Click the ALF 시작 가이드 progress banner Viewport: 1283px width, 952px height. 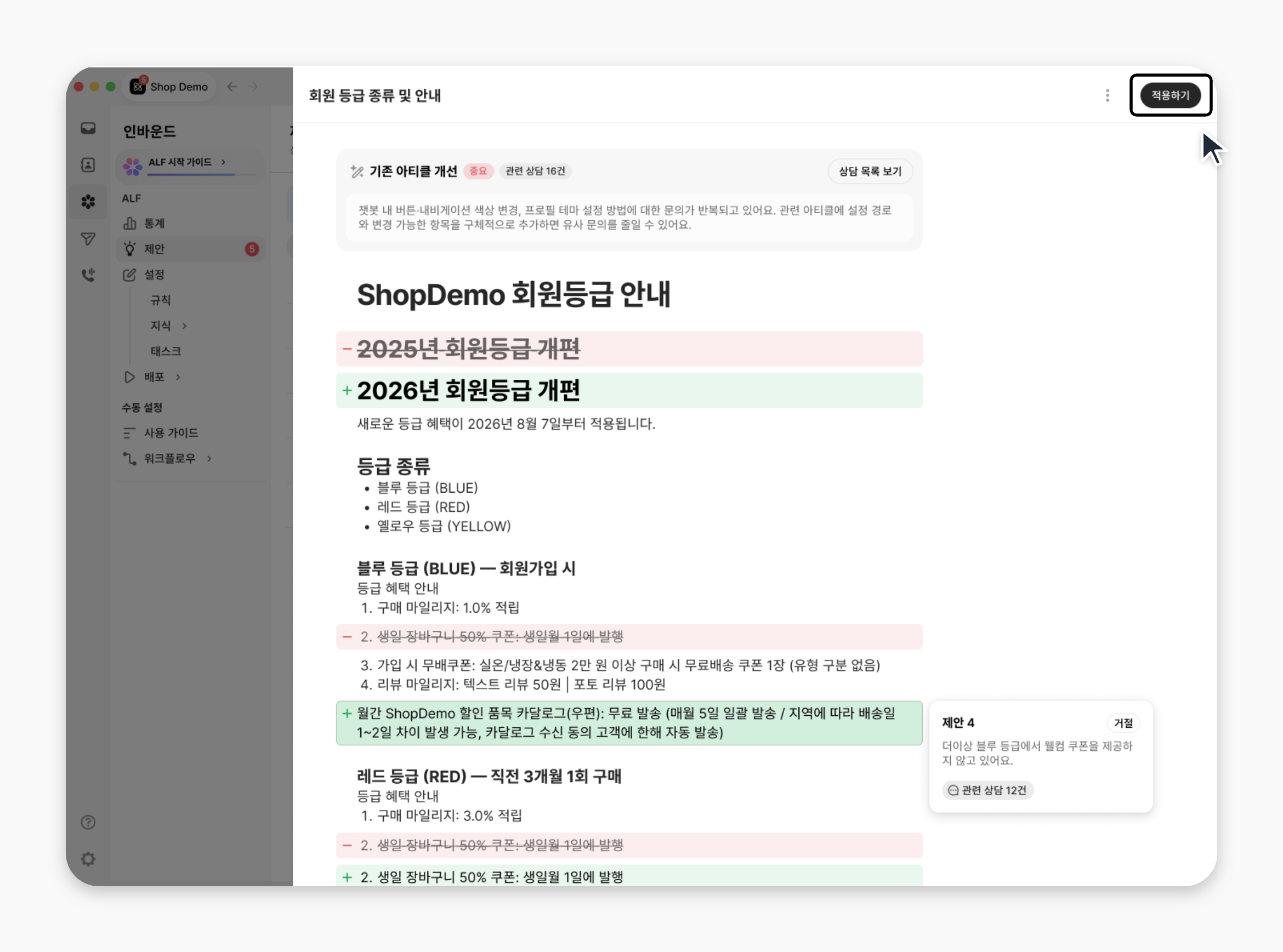(191, 166)
